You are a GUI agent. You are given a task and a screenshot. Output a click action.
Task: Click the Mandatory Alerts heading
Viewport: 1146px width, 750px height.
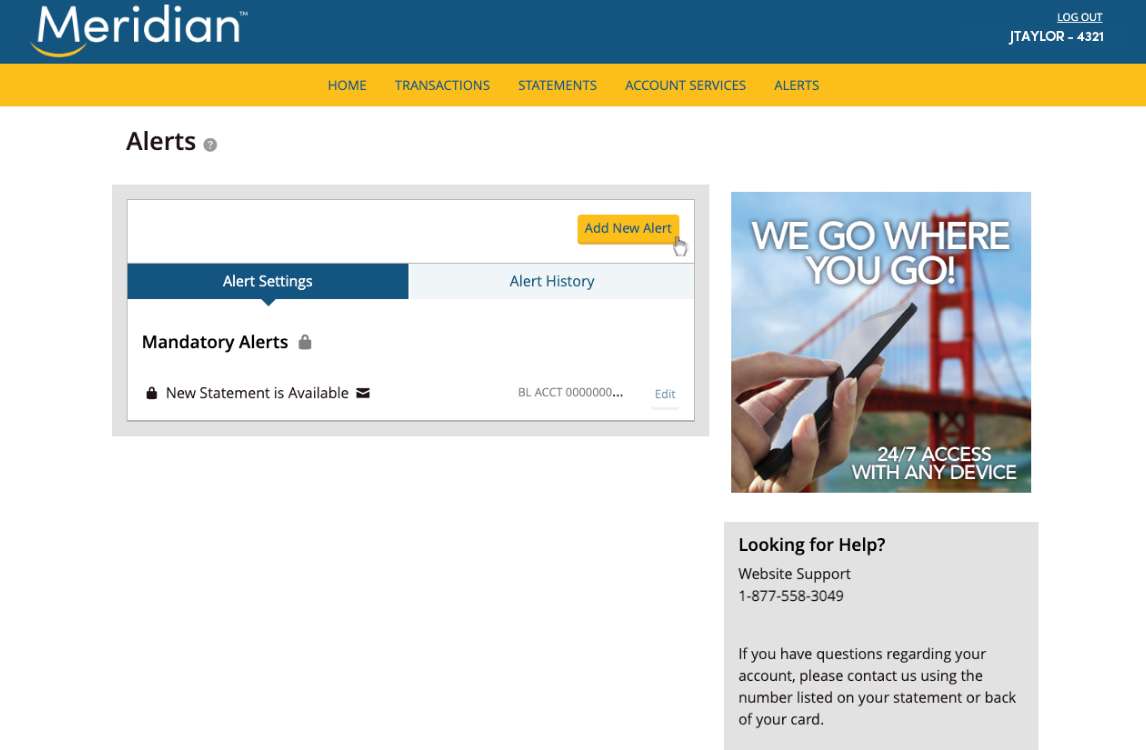coord(215,342)
